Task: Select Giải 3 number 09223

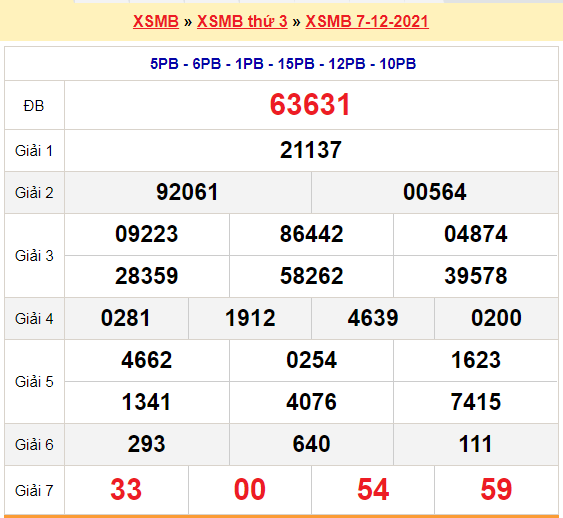Action: [x=146, y=234]
